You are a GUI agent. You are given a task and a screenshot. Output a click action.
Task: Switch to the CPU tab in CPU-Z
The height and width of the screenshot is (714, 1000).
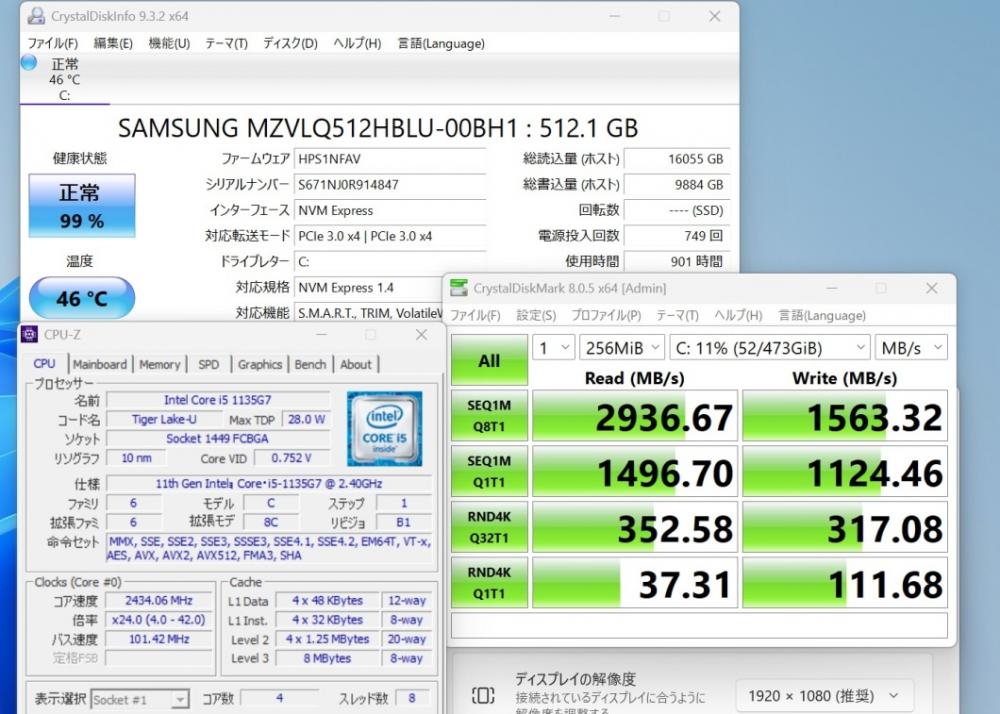point(44,364)
